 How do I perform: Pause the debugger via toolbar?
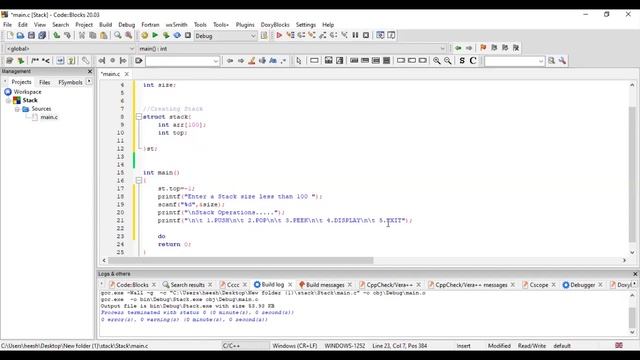click(355, 36)
